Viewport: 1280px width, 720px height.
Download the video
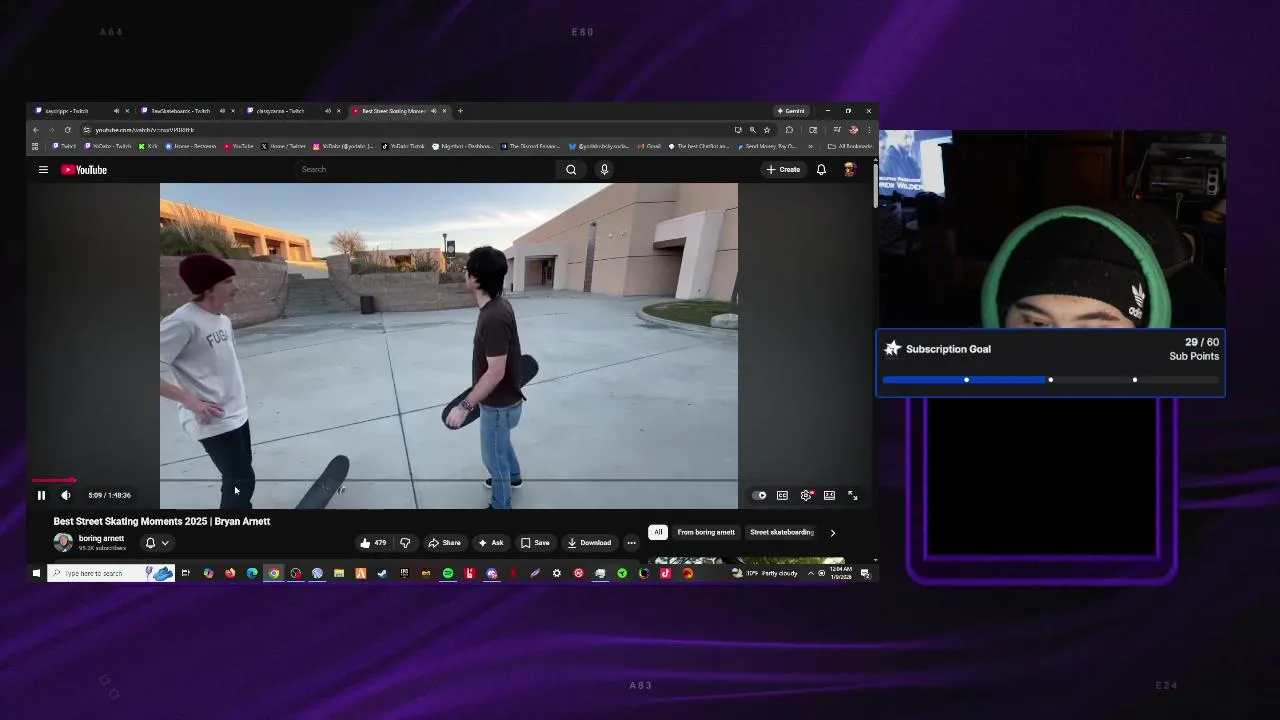tap(589, 543)
